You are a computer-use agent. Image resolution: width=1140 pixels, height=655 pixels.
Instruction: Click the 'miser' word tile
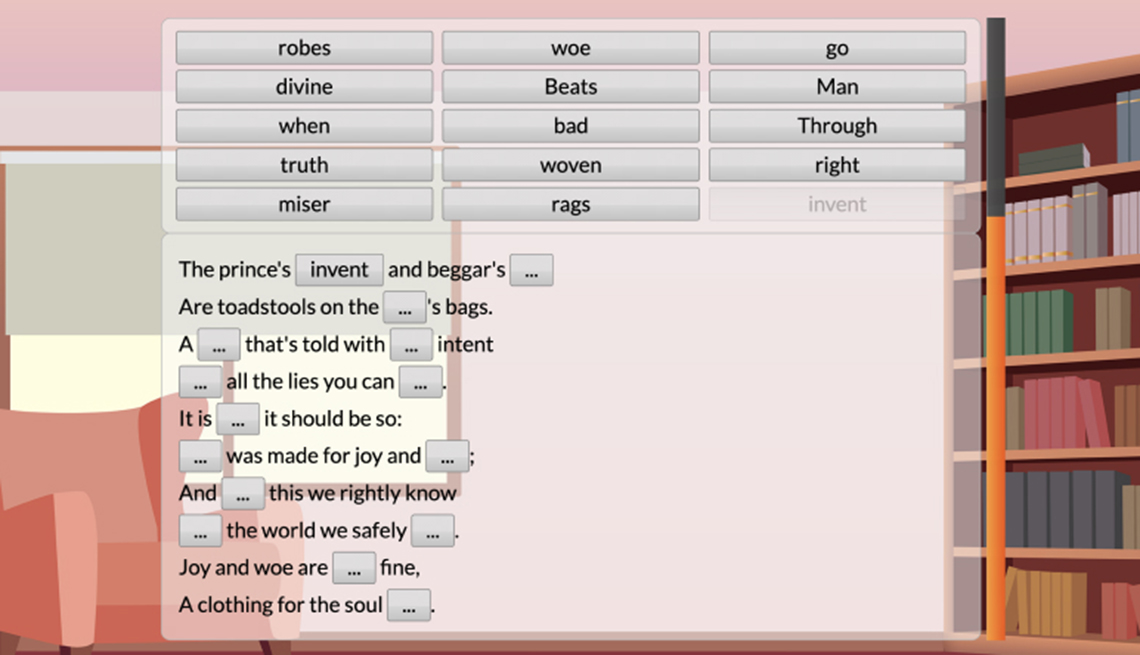304,204
